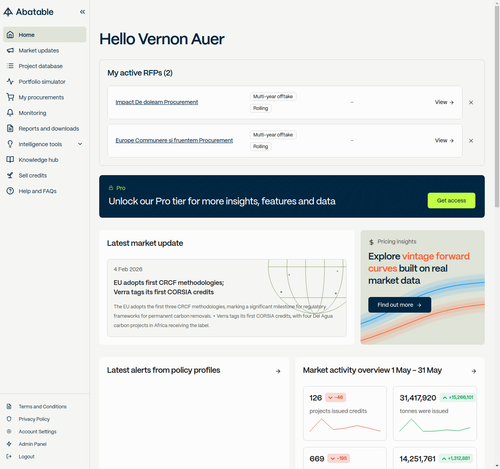Click the Project database list icon

tap(10, 66)
